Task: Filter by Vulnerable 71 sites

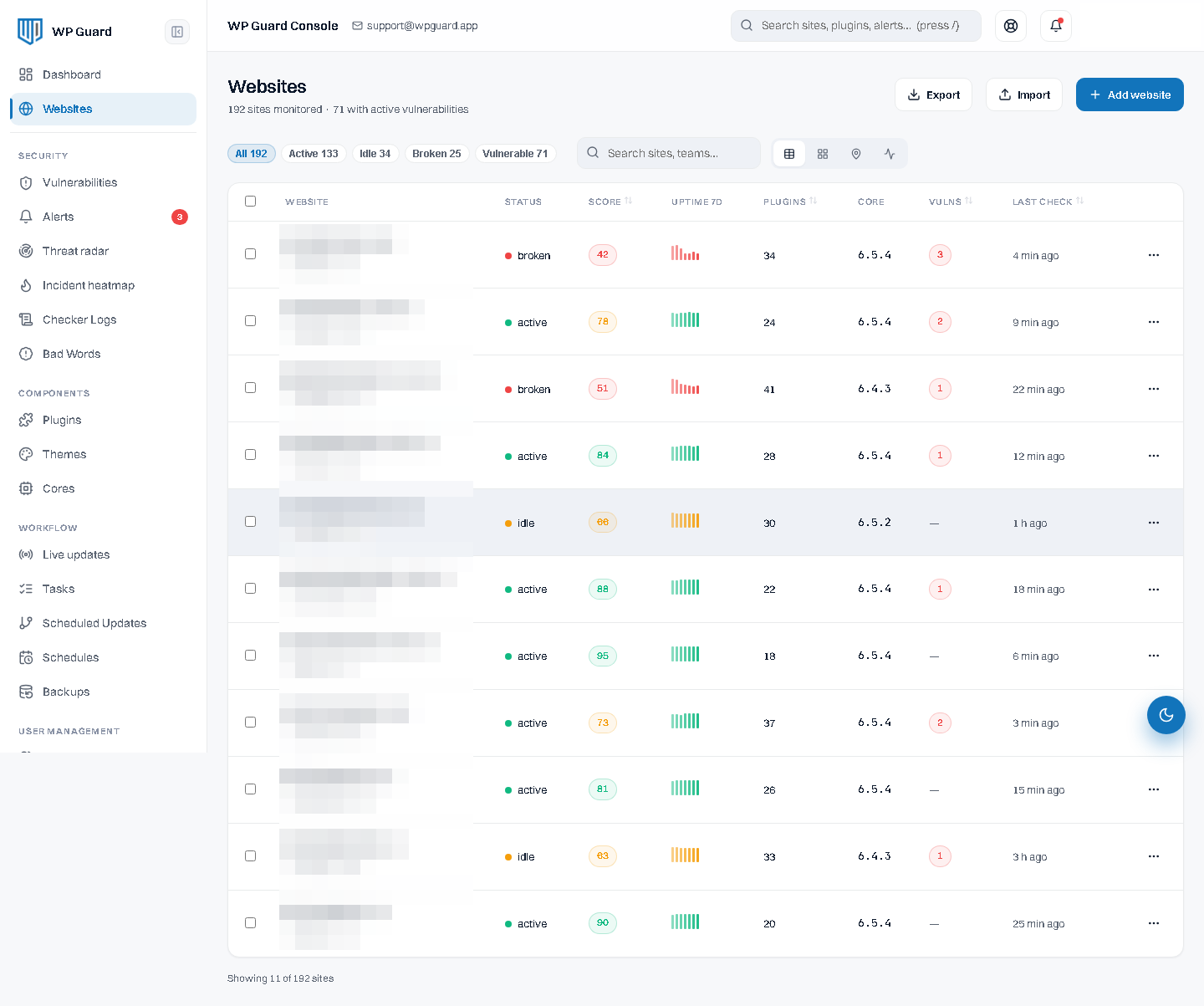Action: pos(515,154)
